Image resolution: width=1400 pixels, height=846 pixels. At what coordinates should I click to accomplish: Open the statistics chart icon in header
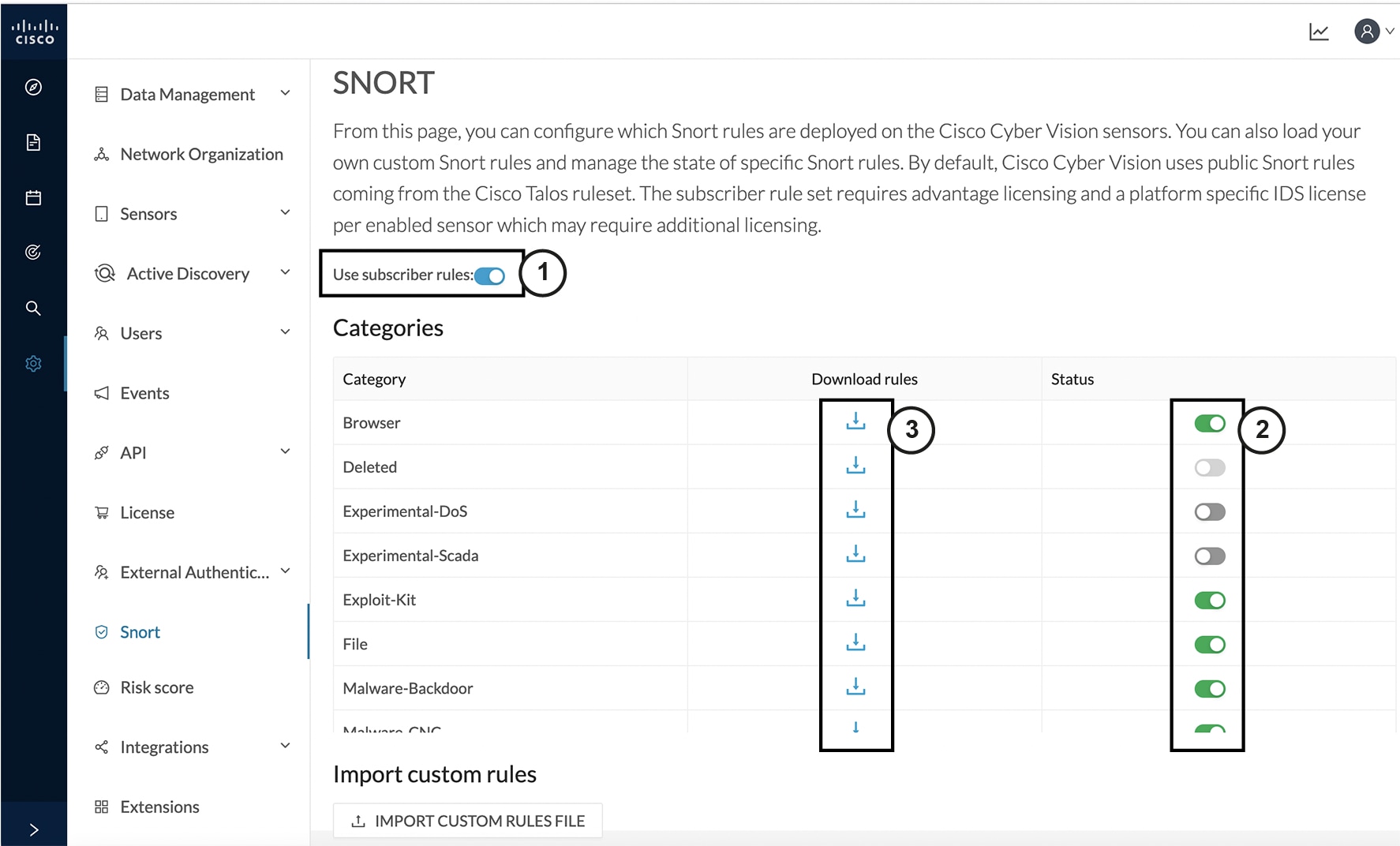tap(1319, 32)
